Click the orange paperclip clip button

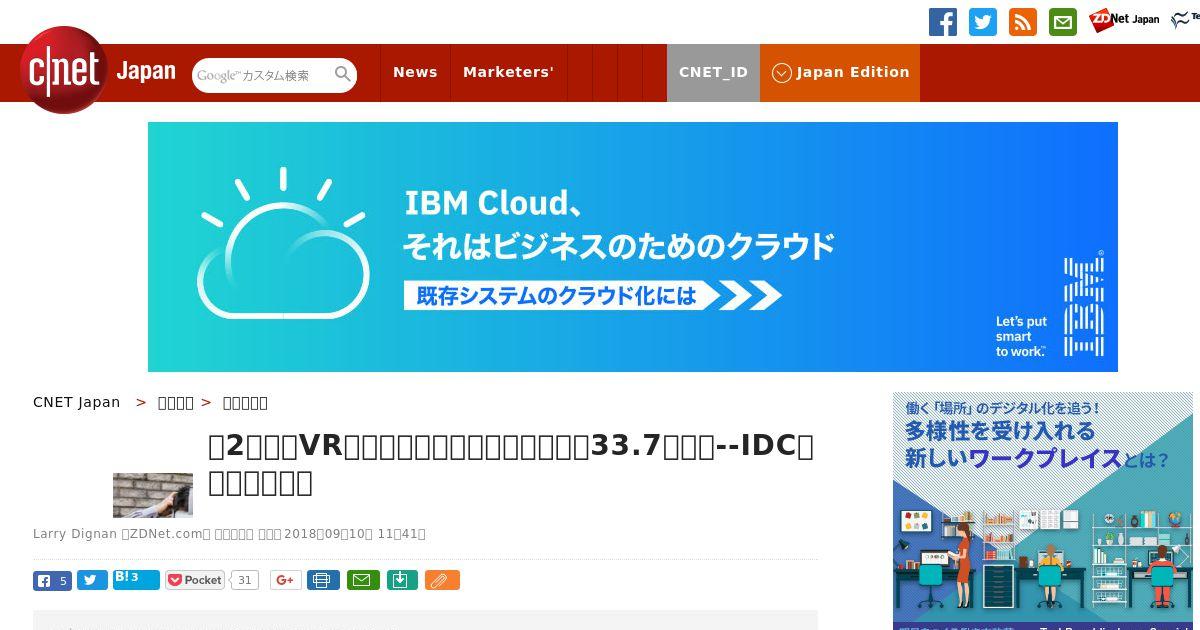(442, 580)
